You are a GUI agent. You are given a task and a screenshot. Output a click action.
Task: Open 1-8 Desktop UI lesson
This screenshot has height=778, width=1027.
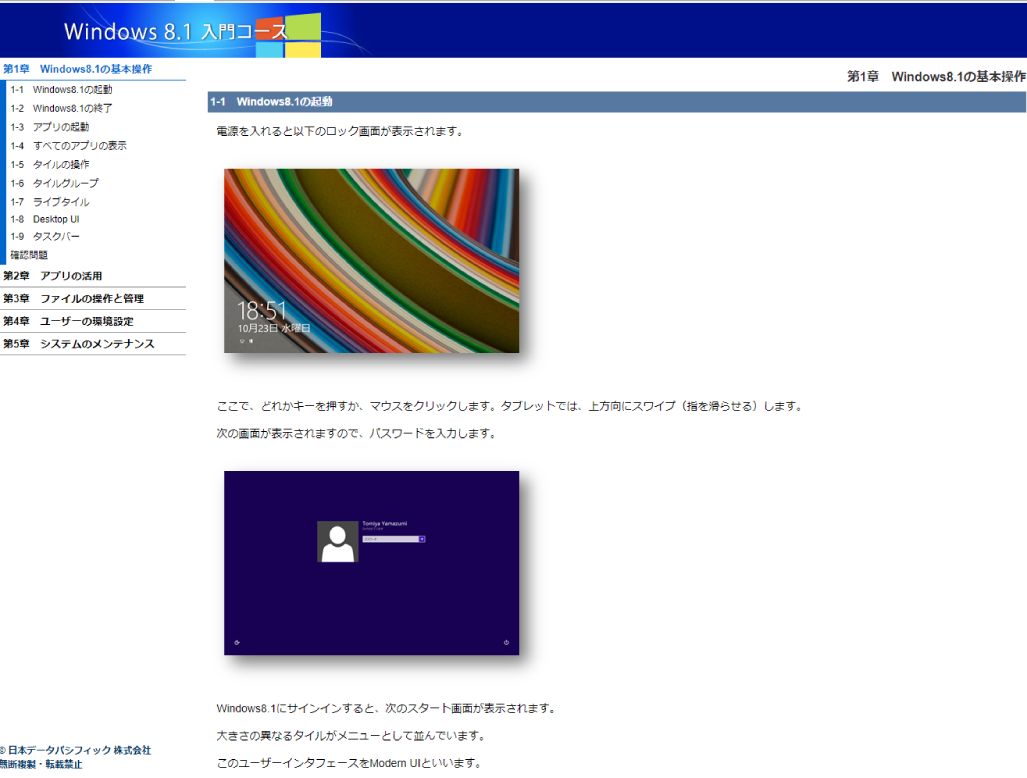tap(45, 219)
